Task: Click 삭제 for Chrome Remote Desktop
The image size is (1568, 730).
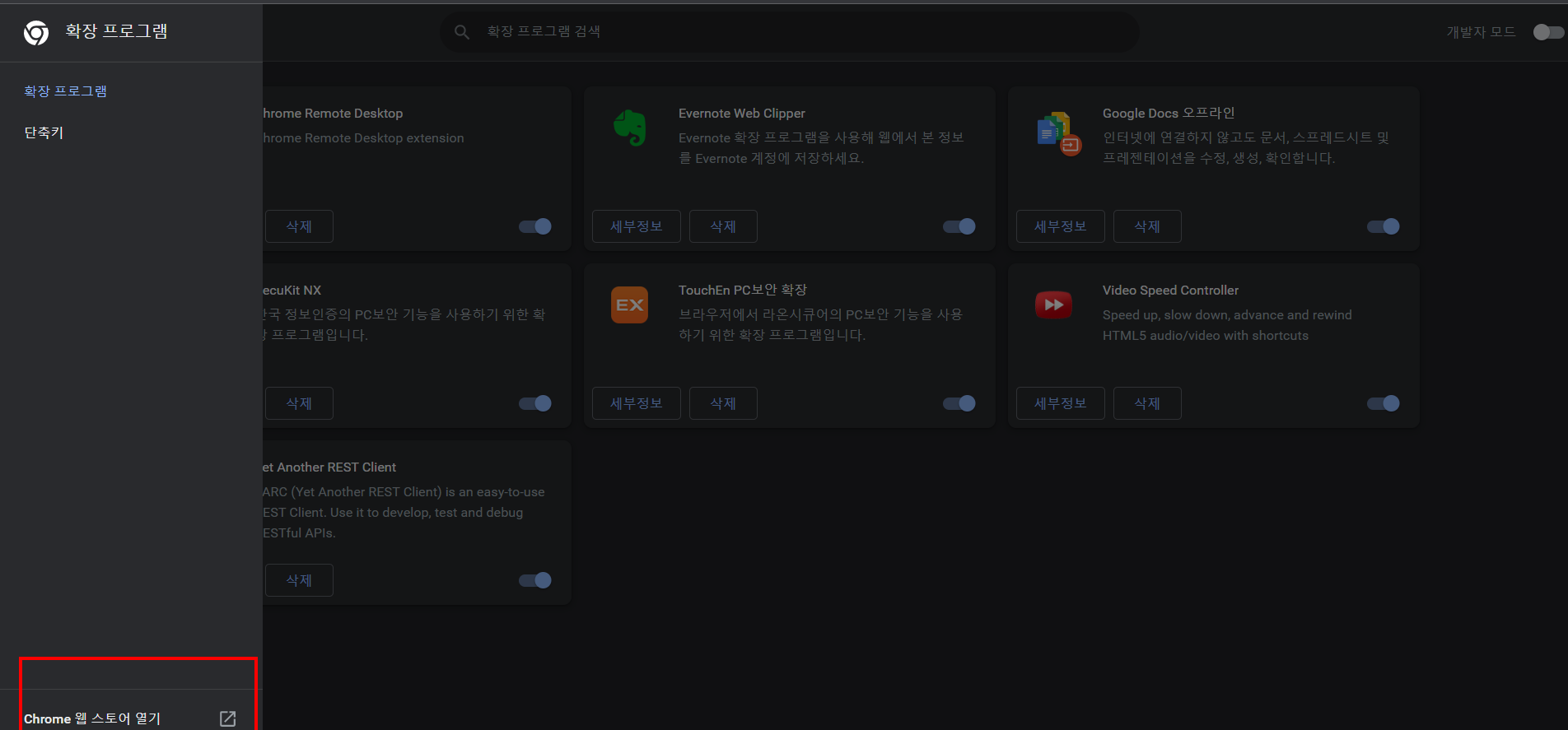Action: [x=299, y=226]
